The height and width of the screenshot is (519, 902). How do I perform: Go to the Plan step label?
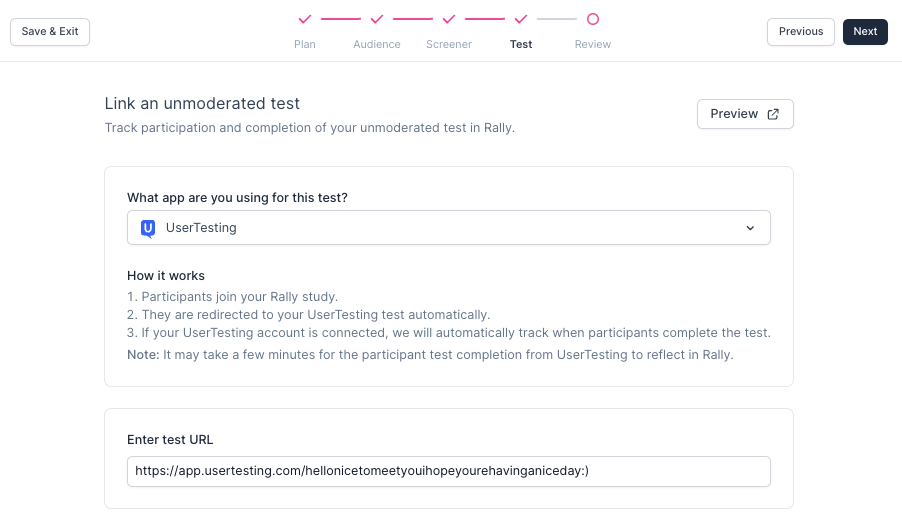pos(305,44)
